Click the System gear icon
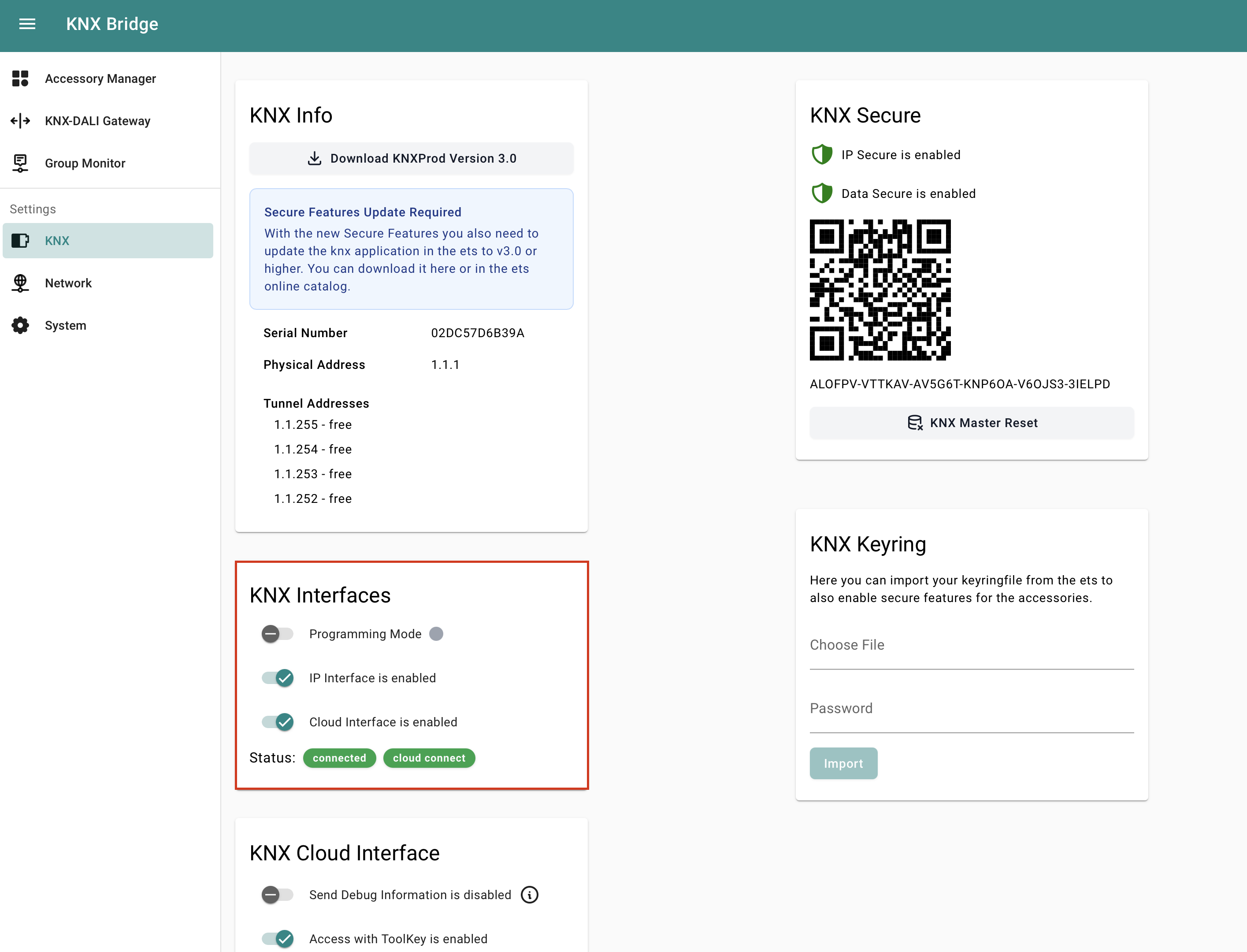The image size is (1247, 952). 20,325
